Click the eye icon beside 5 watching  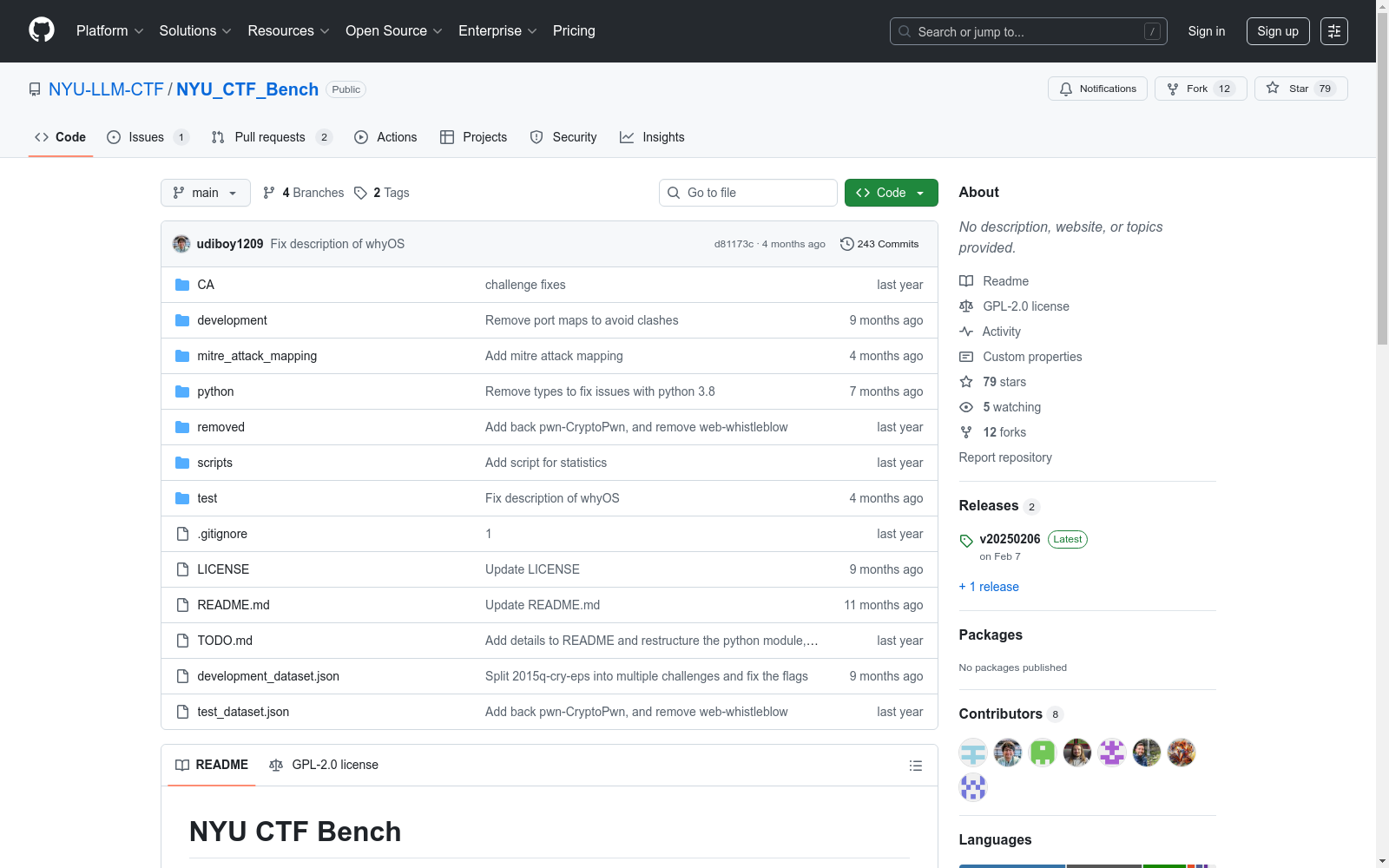(966, 407)
